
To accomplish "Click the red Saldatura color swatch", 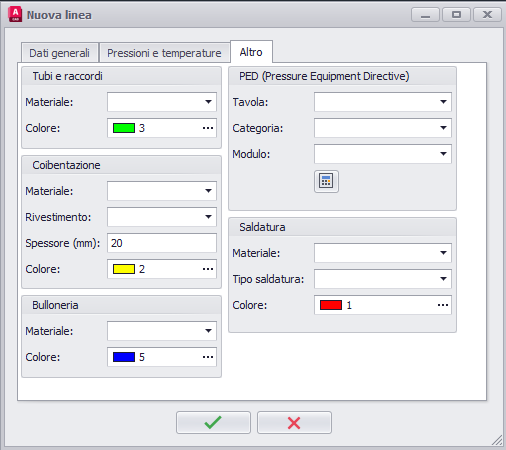I will click(x=331, y=305).
